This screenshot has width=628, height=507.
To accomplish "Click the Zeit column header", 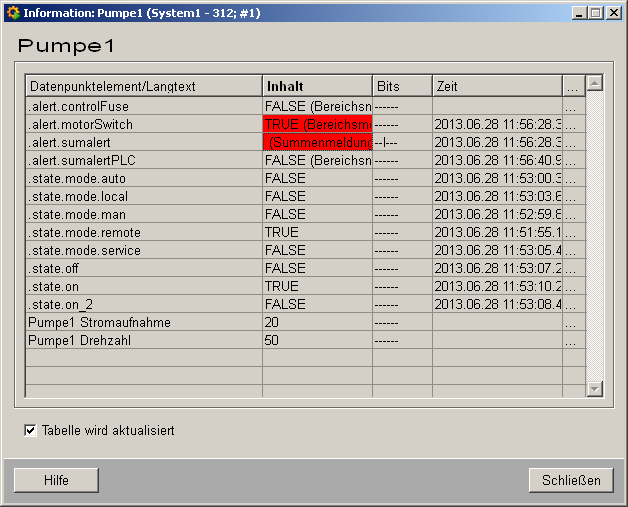I will (497, 86).
